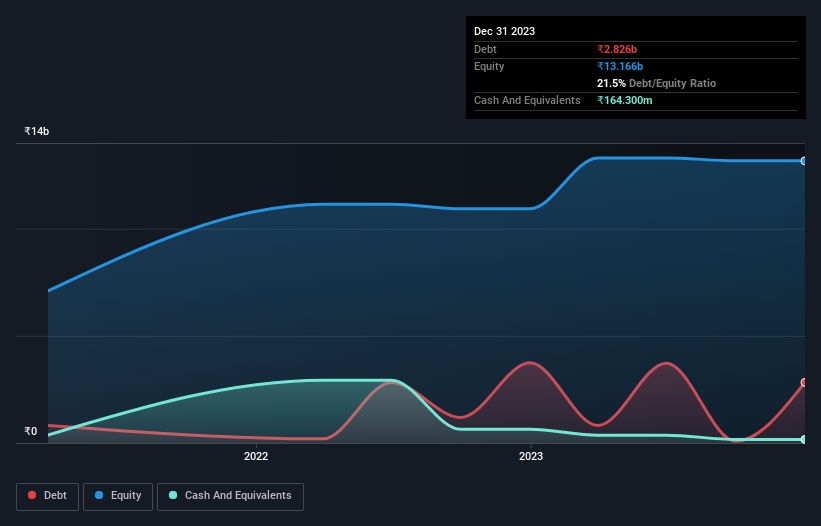Click the Dec 31 2023 tooltip date
The height and width of the screenshot is (526, 821).
point(504,31)
